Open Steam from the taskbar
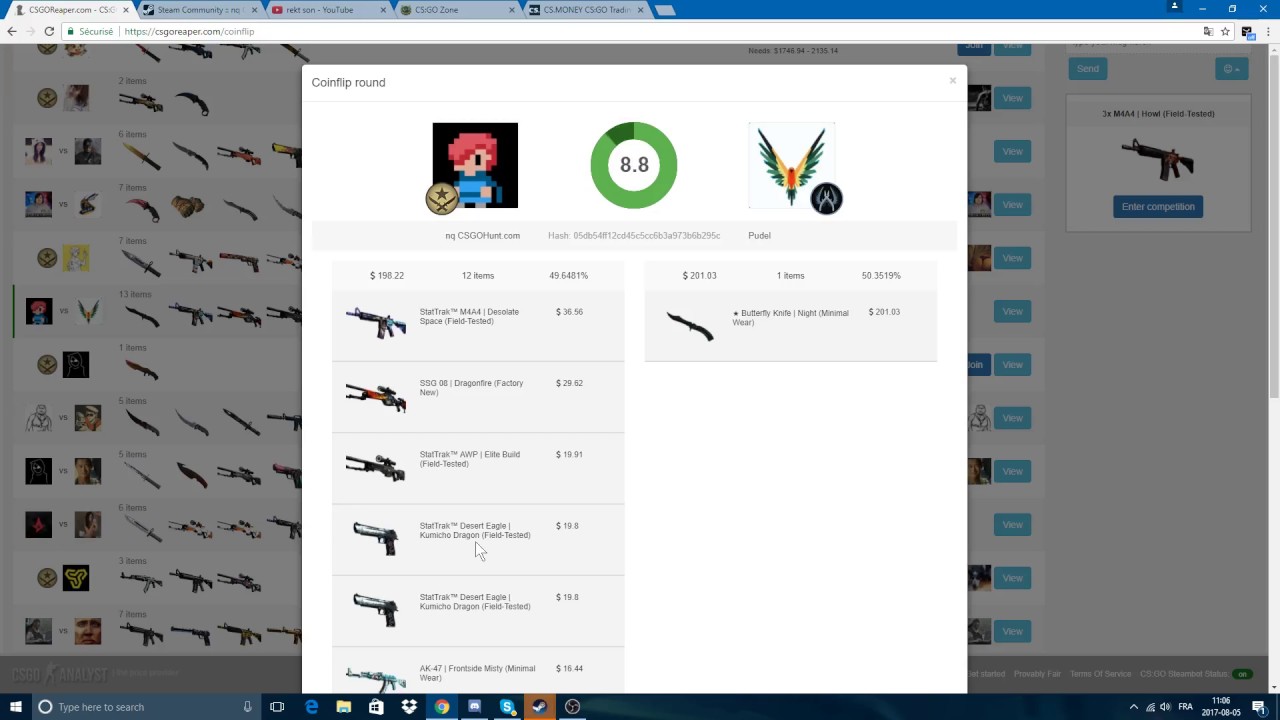 pyautogui.click(x=539, y=707)
